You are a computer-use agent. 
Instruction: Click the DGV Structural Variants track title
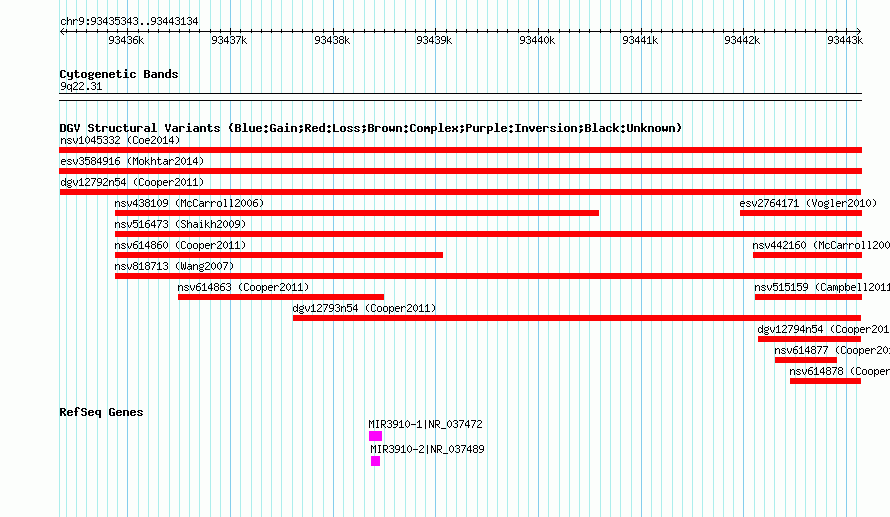coord(370,128)
